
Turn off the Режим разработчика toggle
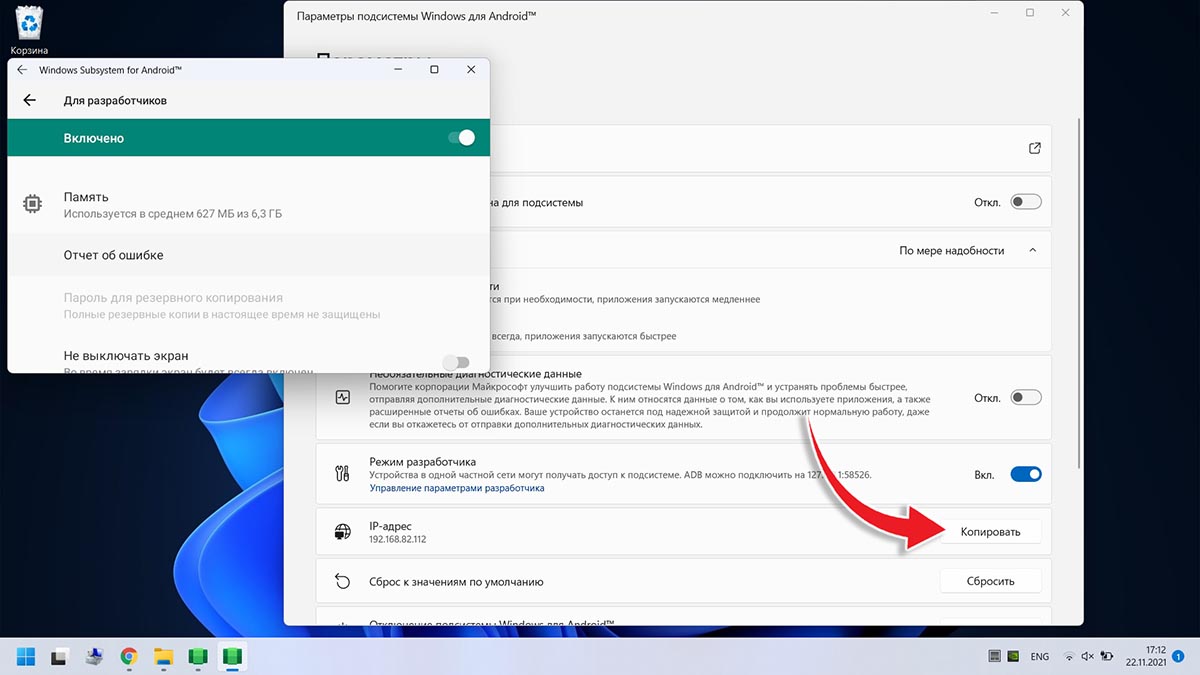click(1026, 474)
